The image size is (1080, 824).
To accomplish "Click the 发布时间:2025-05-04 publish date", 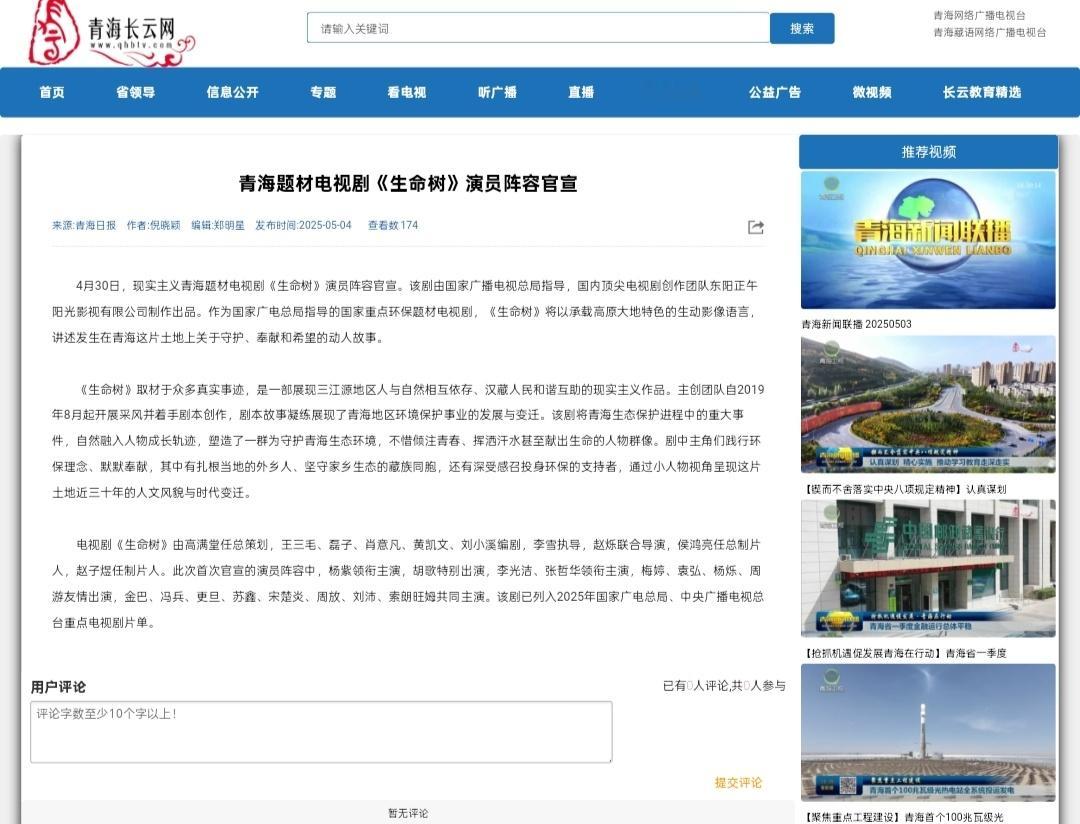I will tap(303, 225).
